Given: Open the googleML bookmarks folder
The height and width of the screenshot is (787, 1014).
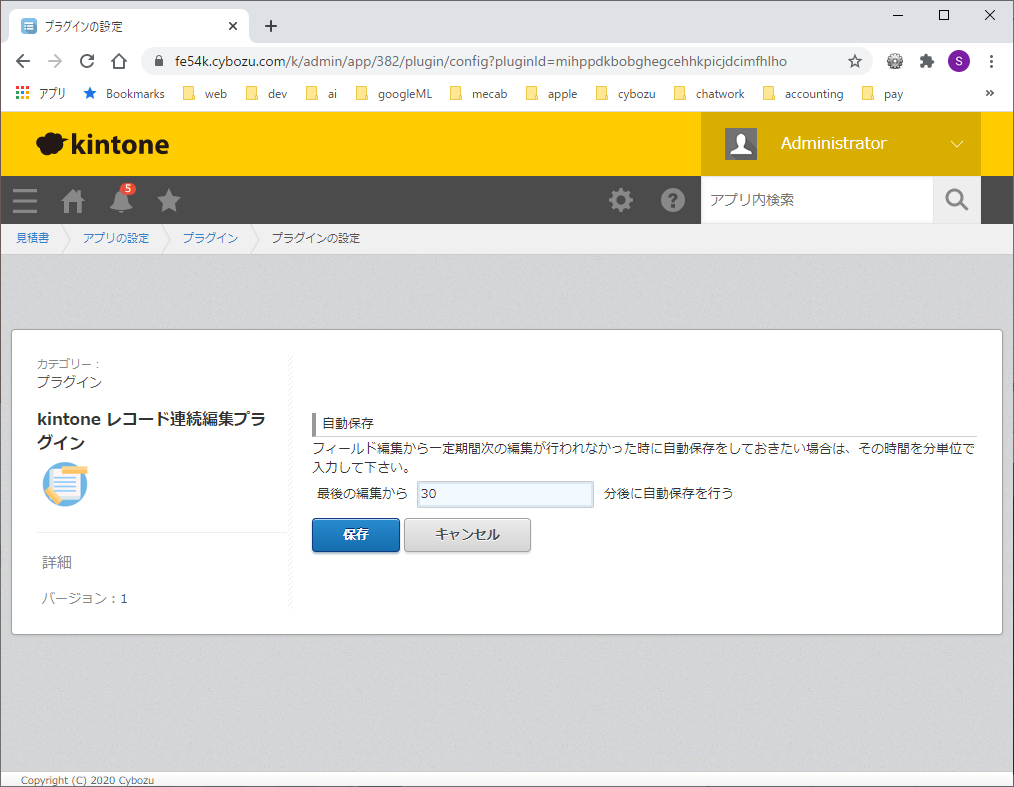Looking at the screenshot, I should (x=393, y=94).
